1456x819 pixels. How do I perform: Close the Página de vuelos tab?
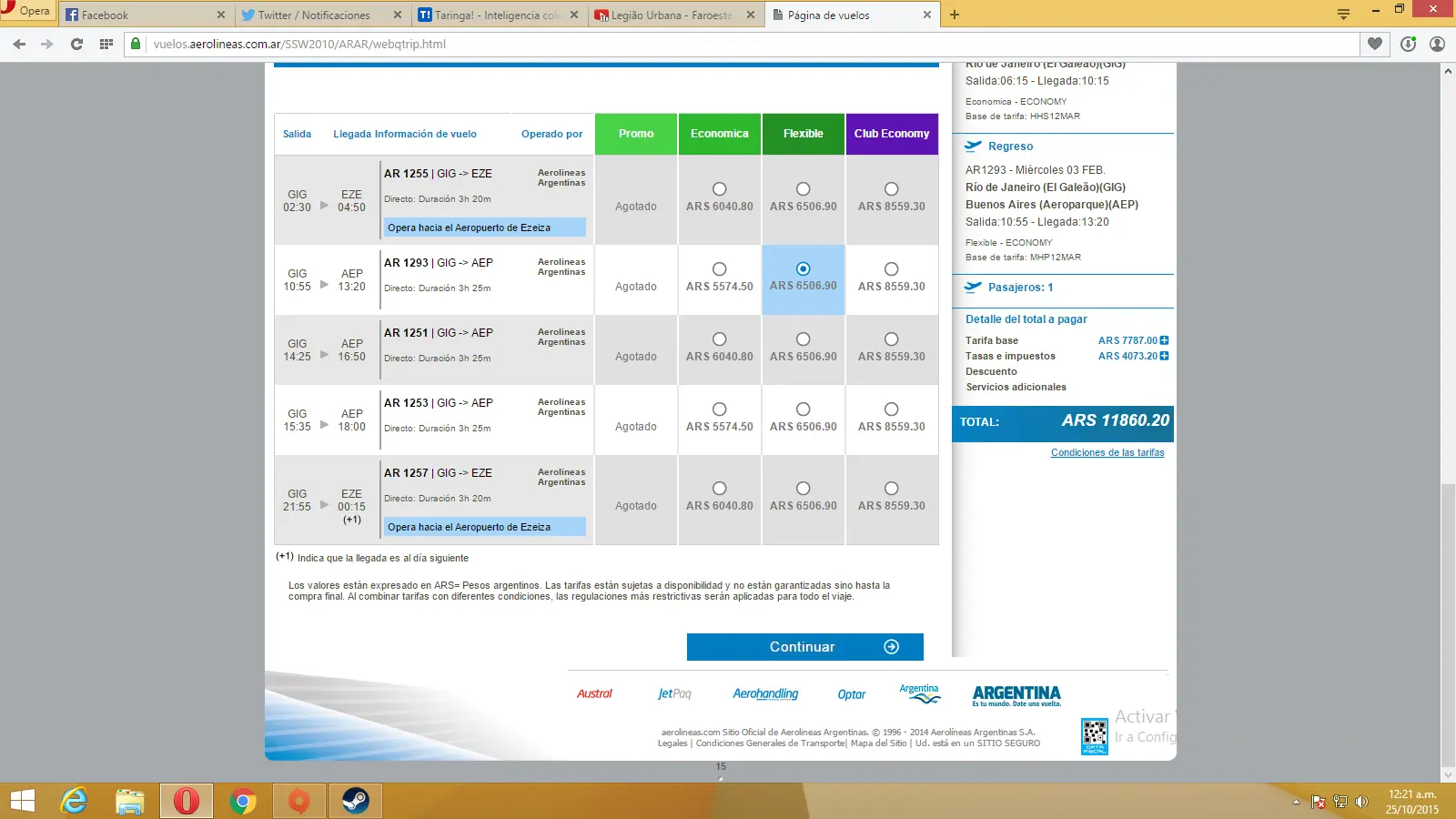click(x=927, y=15)
